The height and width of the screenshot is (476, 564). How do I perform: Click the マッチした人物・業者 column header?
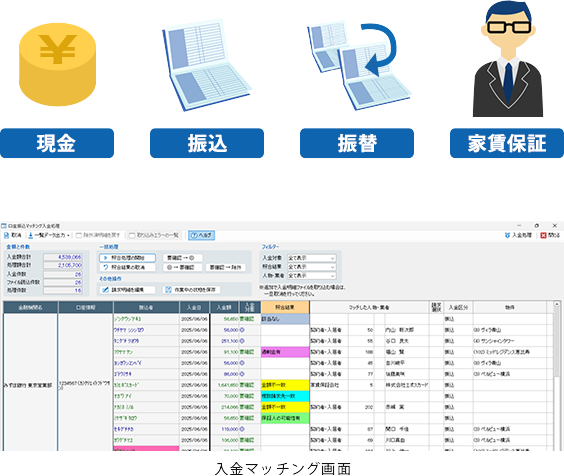(x=369, y=308)
